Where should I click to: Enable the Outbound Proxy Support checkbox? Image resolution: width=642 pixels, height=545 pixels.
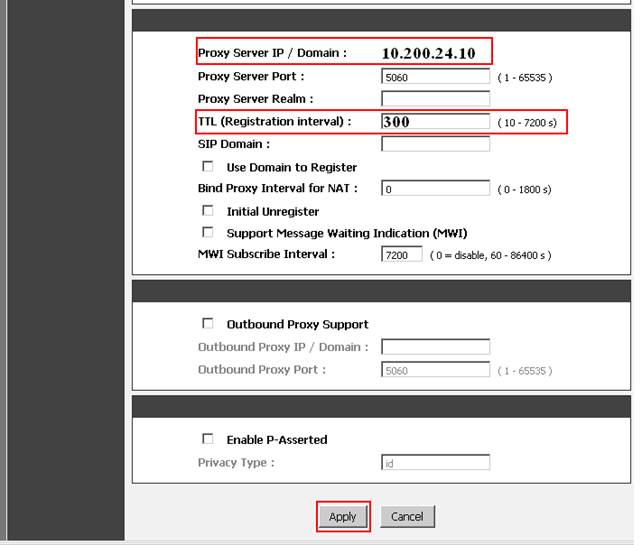[x=208, y=324]
